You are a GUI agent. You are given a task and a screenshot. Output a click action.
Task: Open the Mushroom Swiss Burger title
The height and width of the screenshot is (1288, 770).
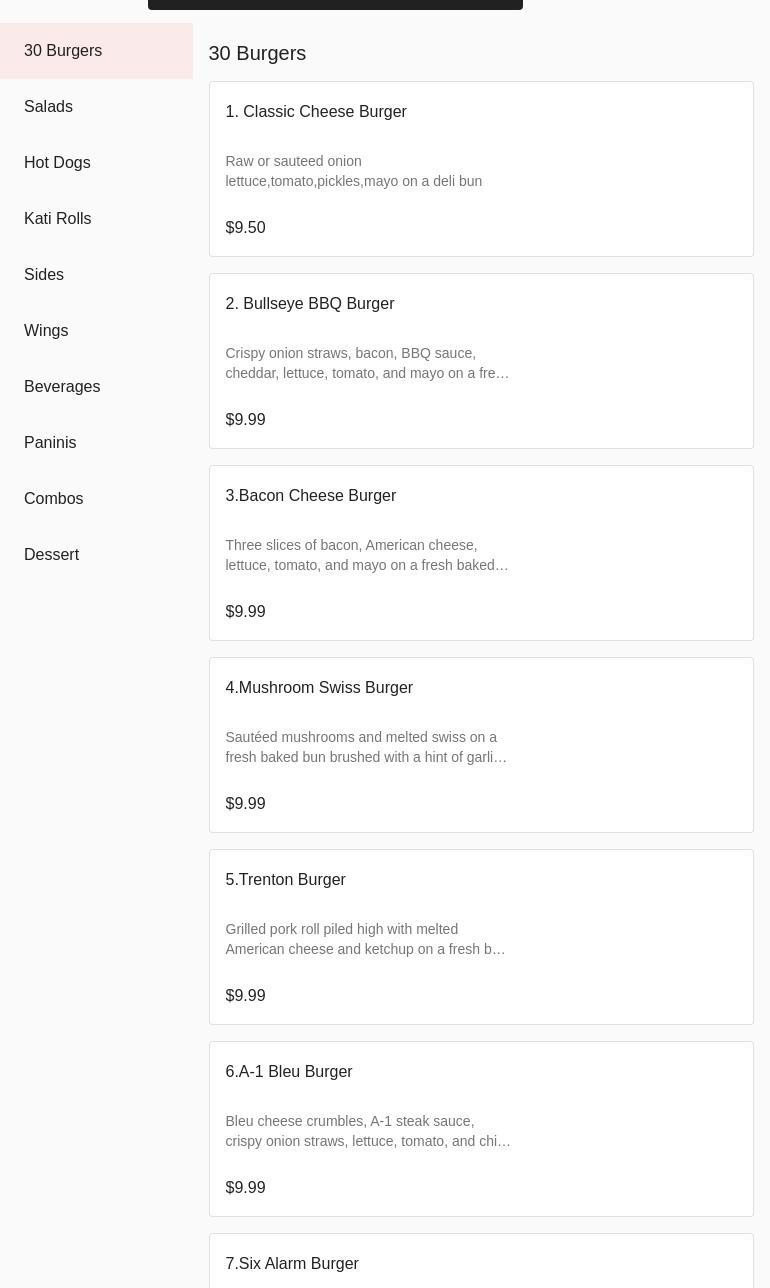319,688
